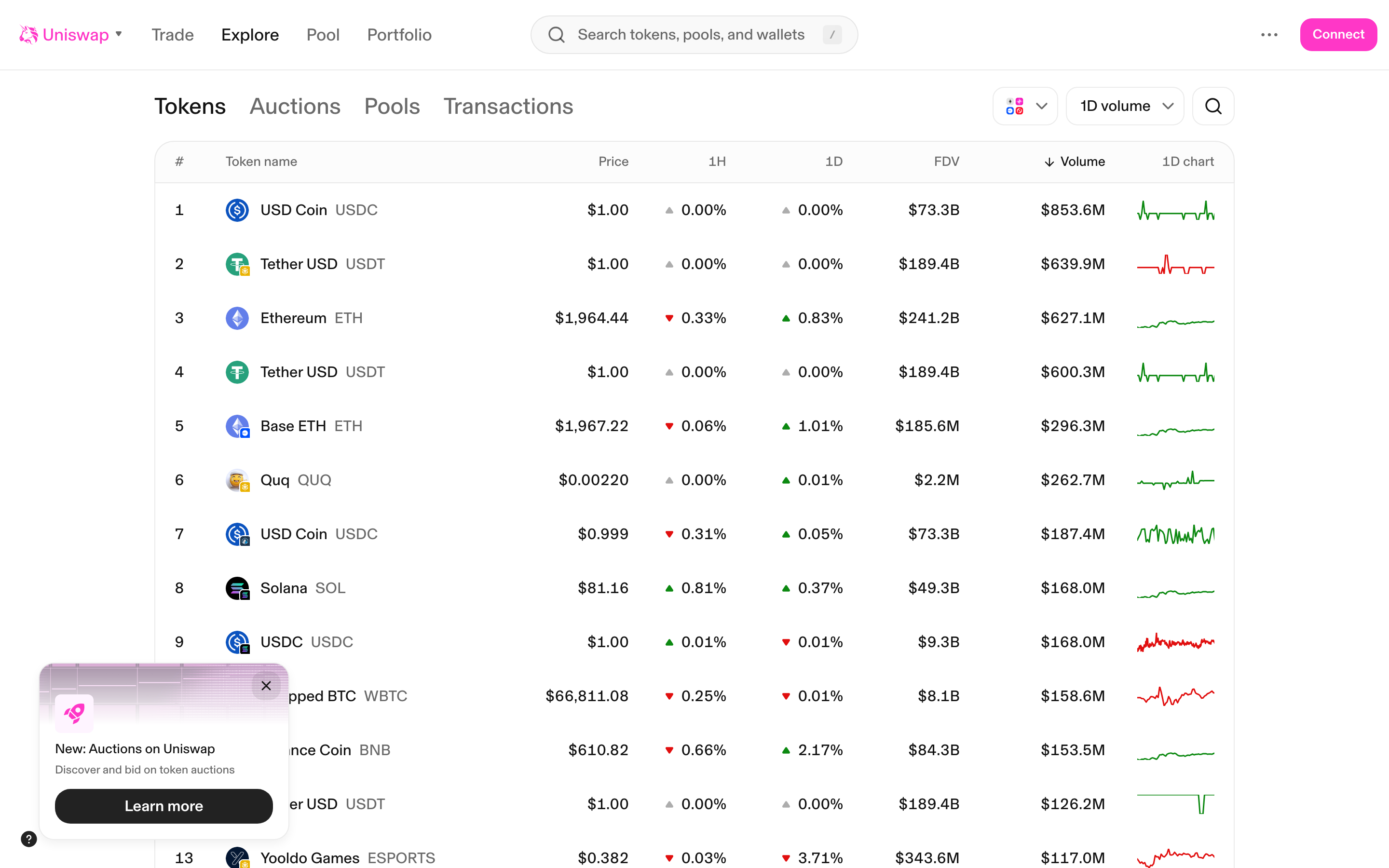Click the Quq token icon
Viewport: 1389px width, 868px height.
click(x=238, y=480)
